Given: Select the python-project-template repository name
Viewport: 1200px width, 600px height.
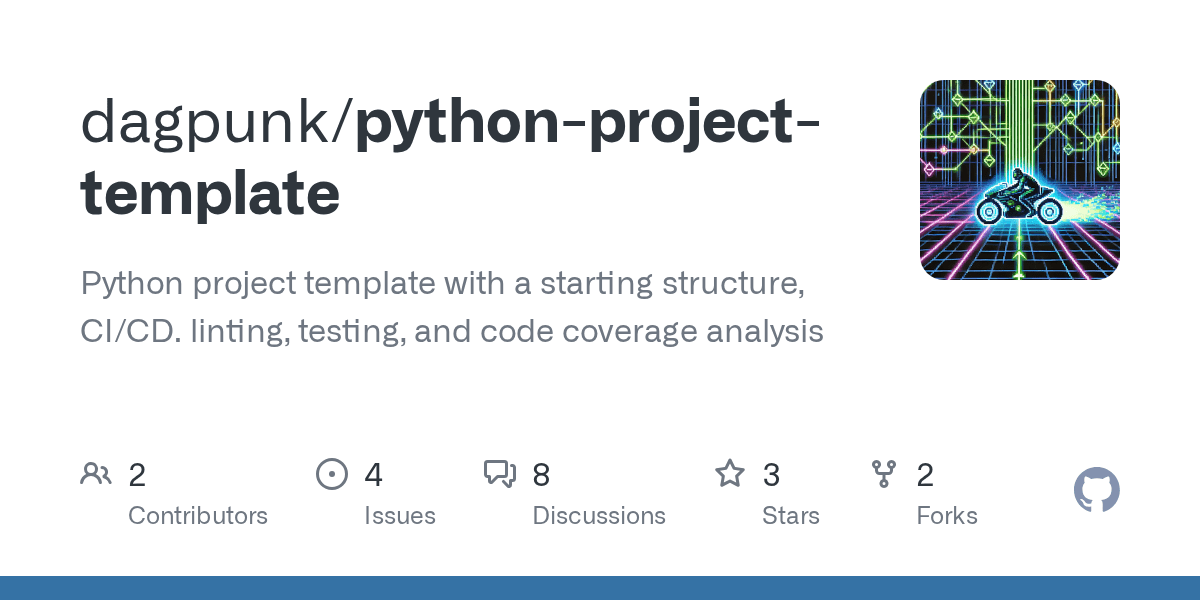Looking at the screenshot, I should 450,158.
